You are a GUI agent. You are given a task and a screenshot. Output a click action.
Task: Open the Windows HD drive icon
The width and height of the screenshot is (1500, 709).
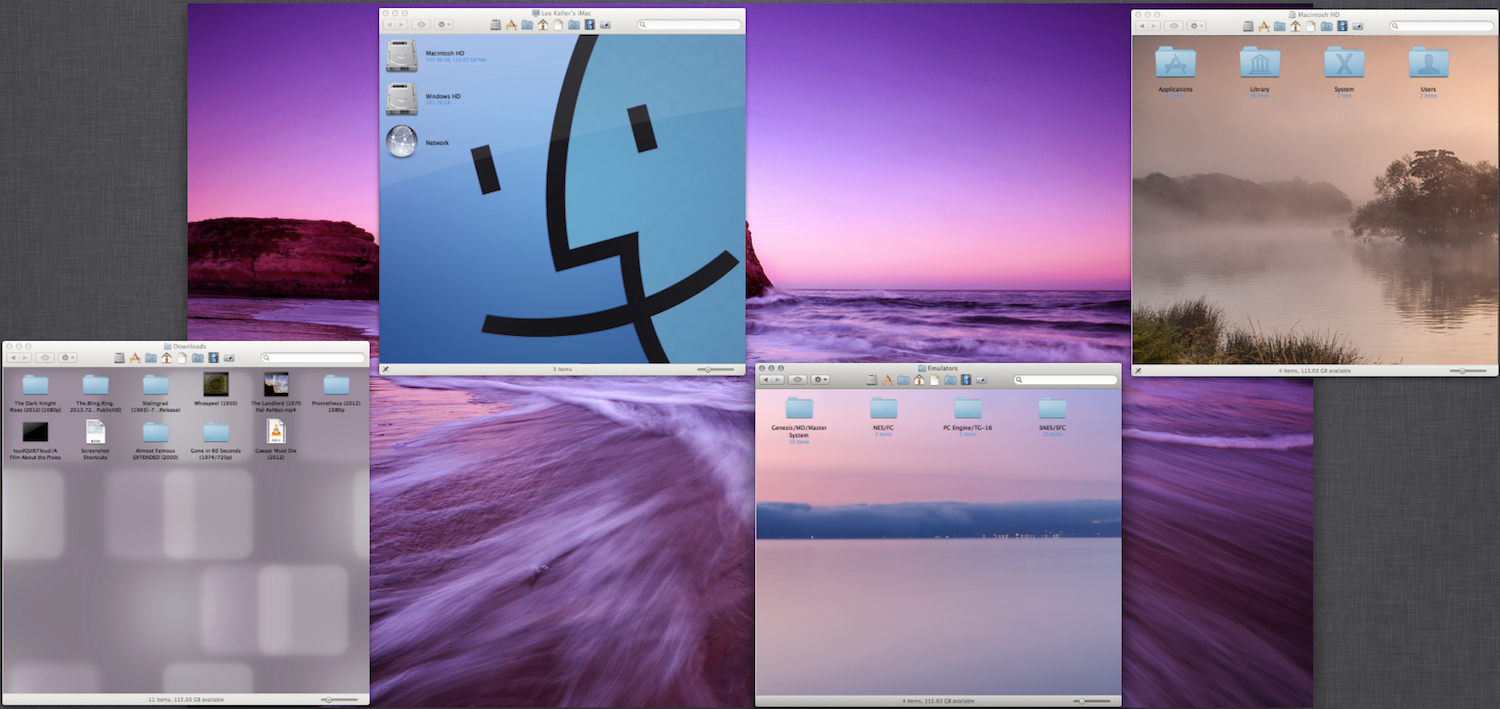pos(403,98)
